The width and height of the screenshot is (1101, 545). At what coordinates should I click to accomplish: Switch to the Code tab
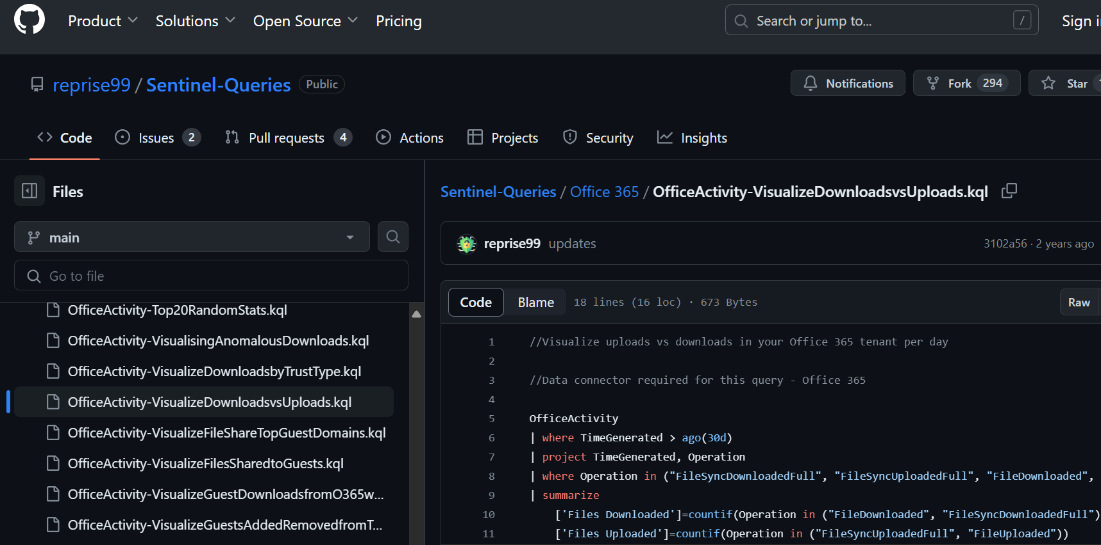[x=65, y=138]
